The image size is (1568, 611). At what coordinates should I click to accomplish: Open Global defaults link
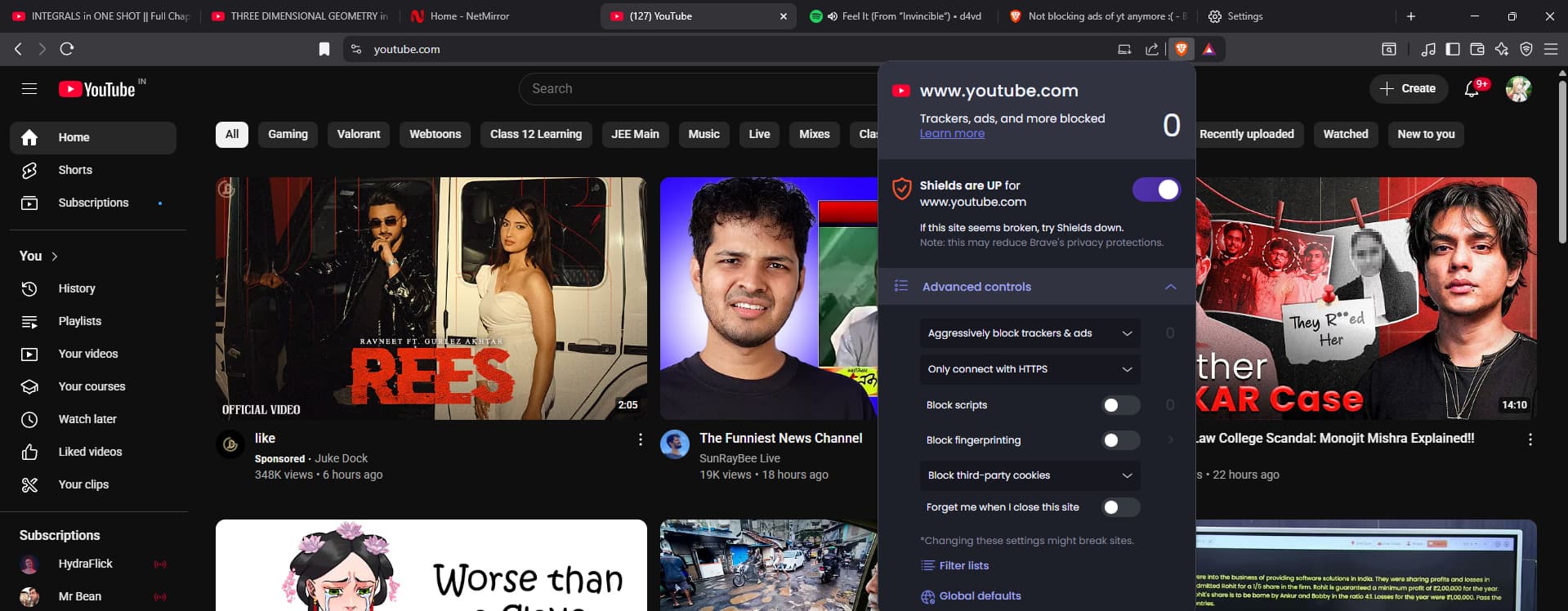pos(972,596)
